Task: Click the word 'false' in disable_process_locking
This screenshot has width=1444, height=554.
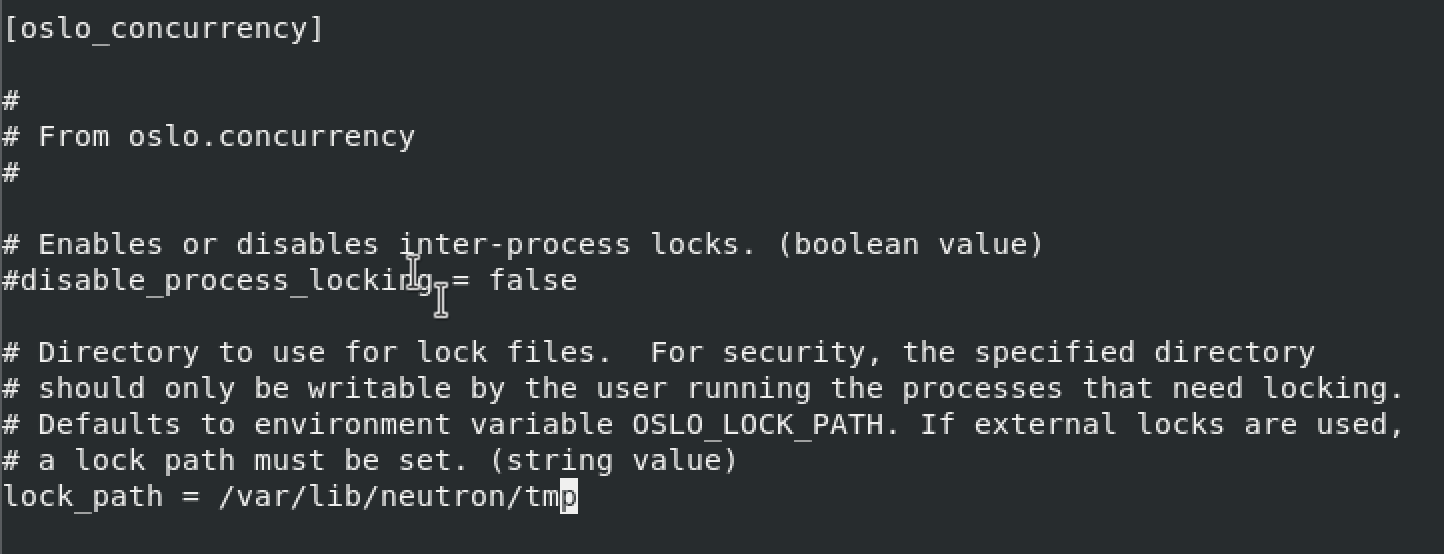Action: click(533, 280)
